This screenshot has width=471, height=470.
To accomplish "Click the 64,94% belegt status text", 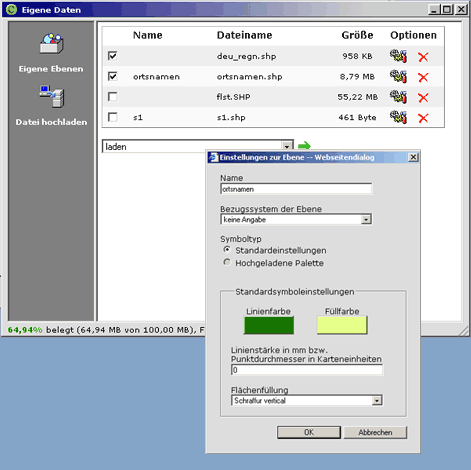I will coord(106,330).
